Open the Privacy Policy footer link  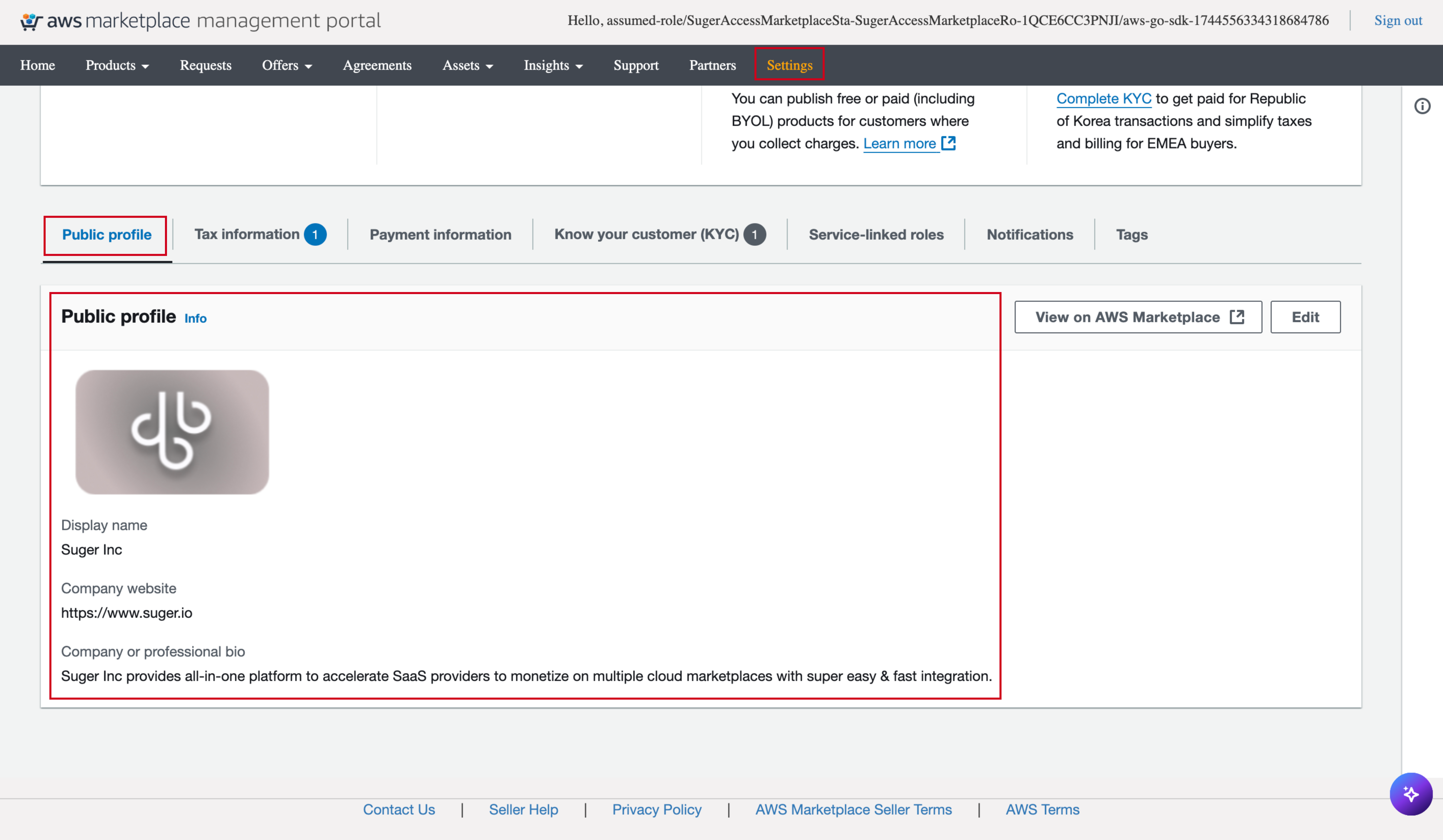tap(657, 810)
